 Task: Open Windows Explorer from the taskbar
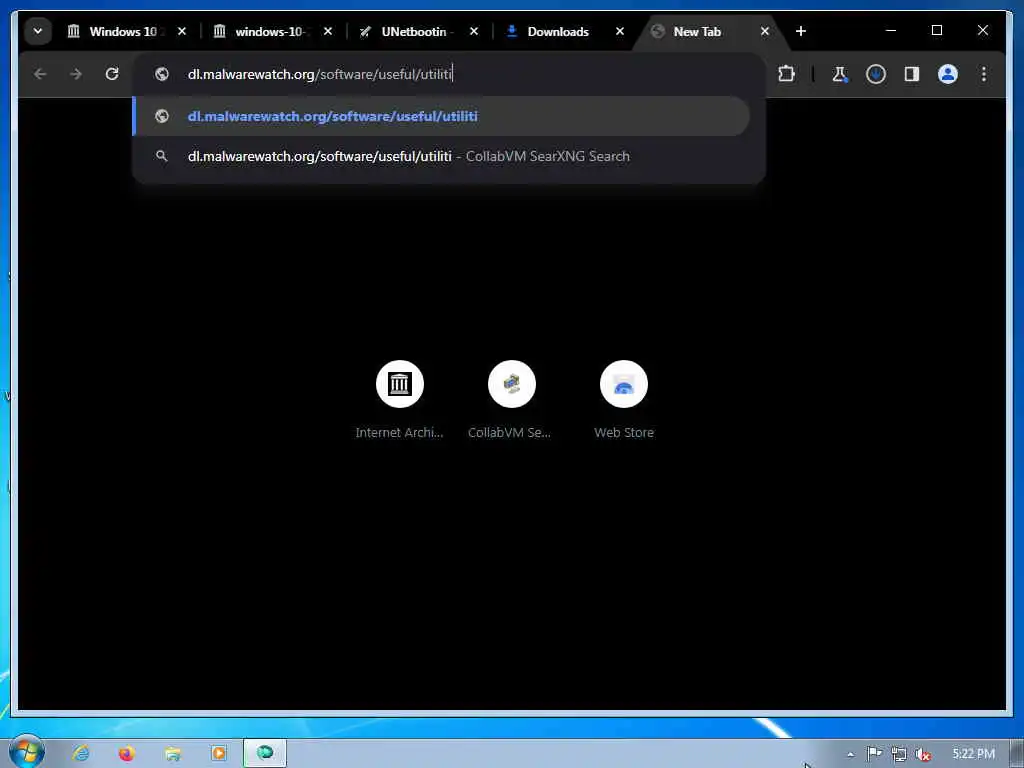pos(172,753)
